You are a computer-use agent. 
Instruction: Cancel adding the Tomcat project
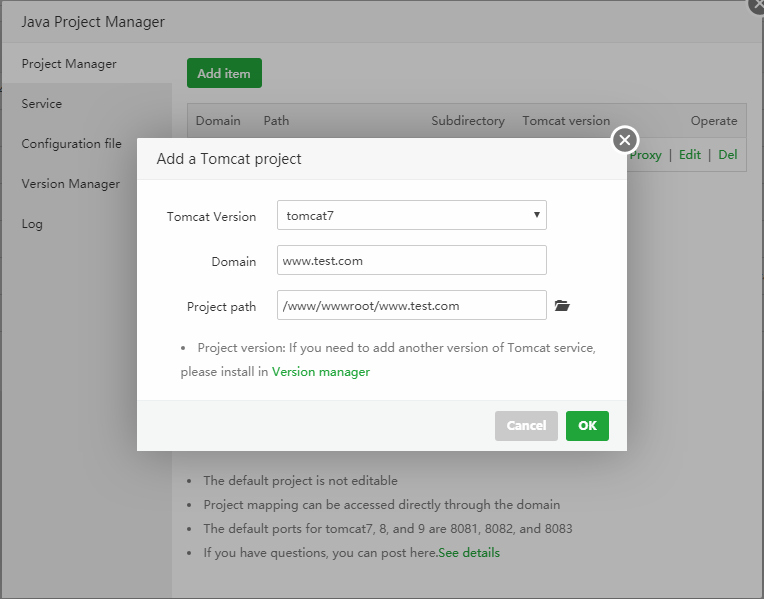click(x=526, y=425)
